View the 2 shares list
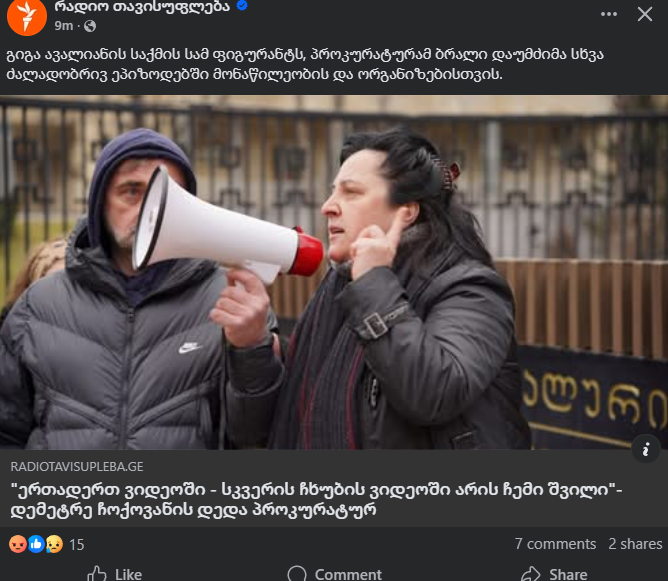The image size is (668, 581). pos(635,544)
